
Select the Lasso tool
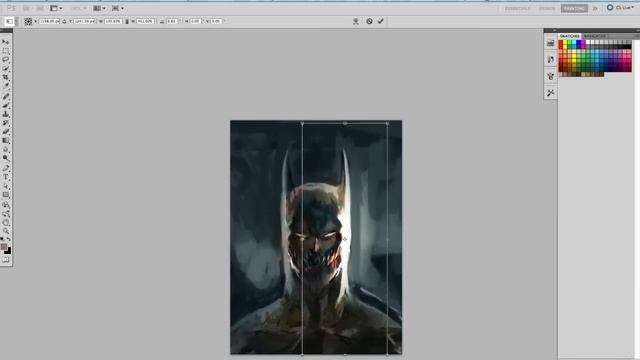coord(6,60)
